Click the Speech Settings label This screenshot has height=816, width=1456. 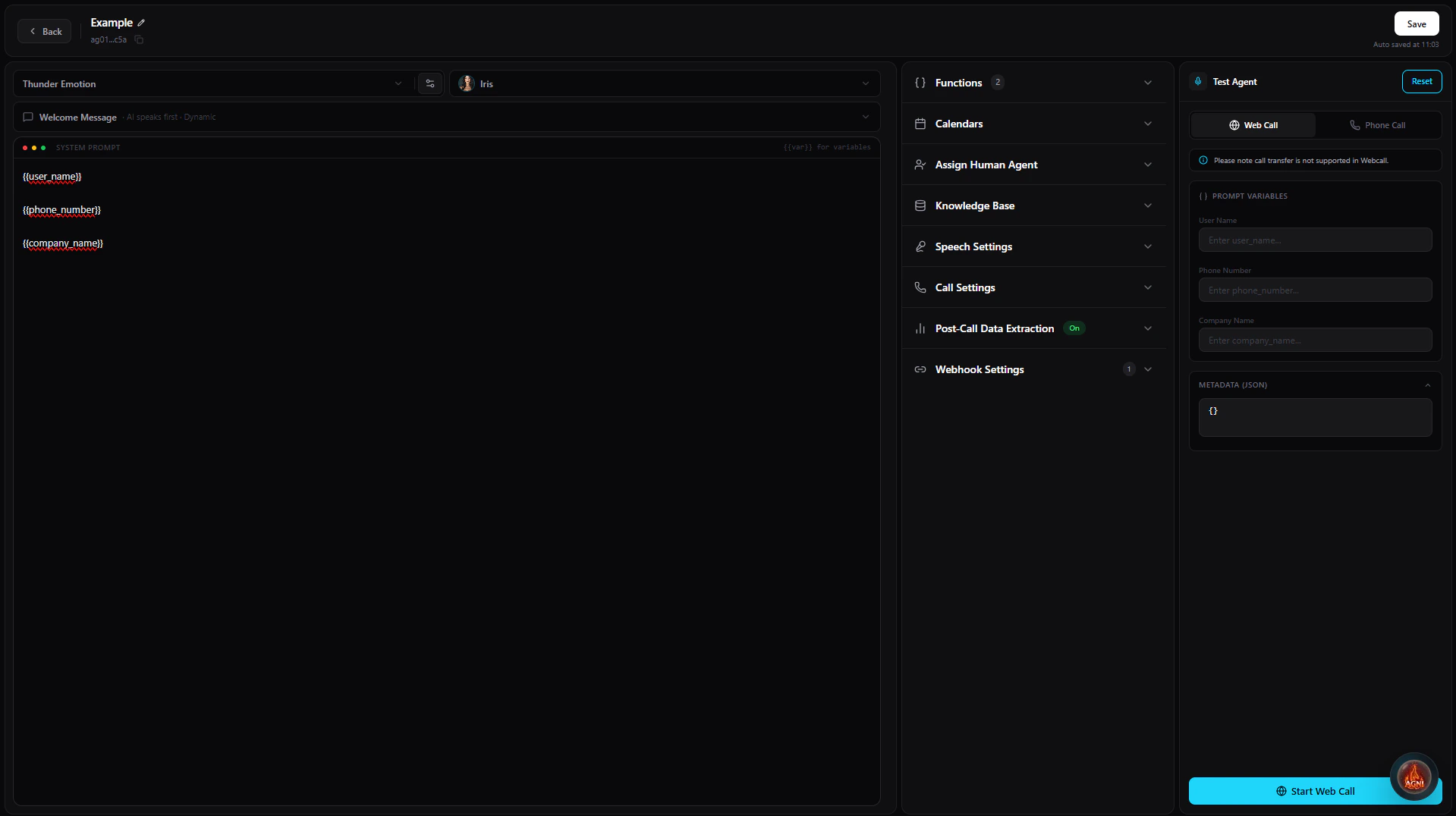(973, 246)
